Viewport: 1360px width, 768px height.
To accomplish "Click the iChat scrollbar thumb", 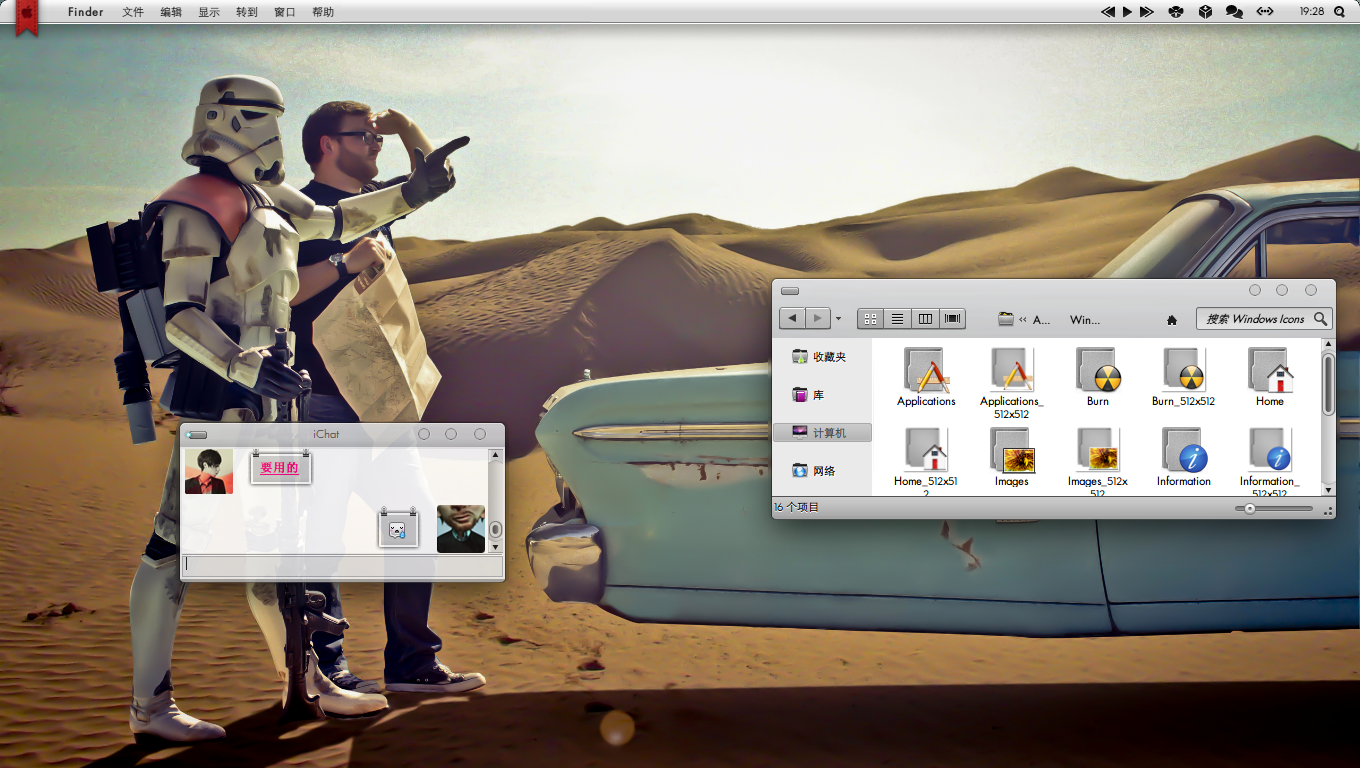I will tap(495, 529).
